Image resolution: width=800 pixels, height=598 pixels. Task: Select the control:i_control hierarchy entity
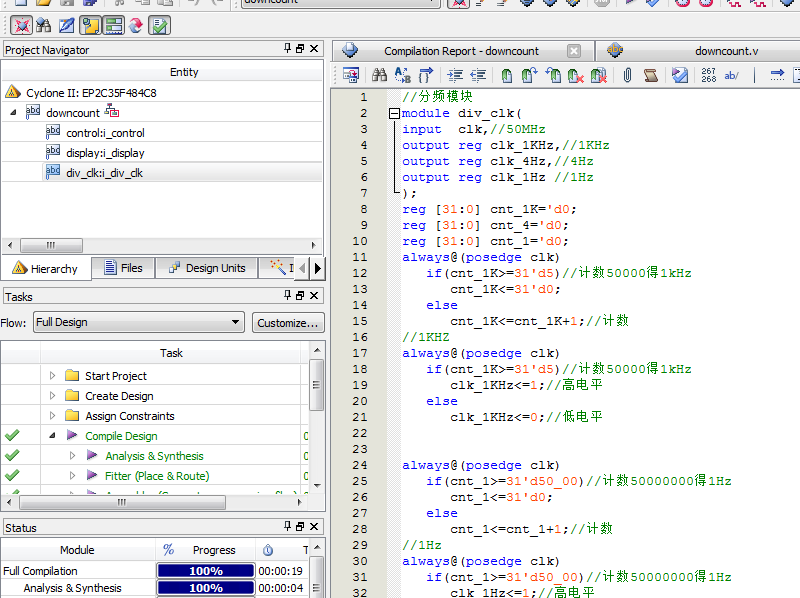point(104,133)
